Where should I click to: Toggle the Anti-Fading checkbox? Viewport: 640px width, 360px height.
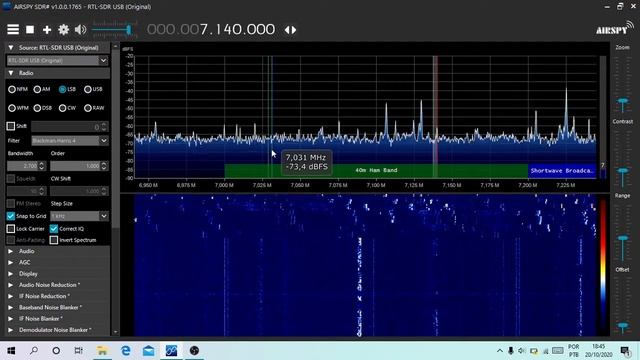[x=11, y=240]
